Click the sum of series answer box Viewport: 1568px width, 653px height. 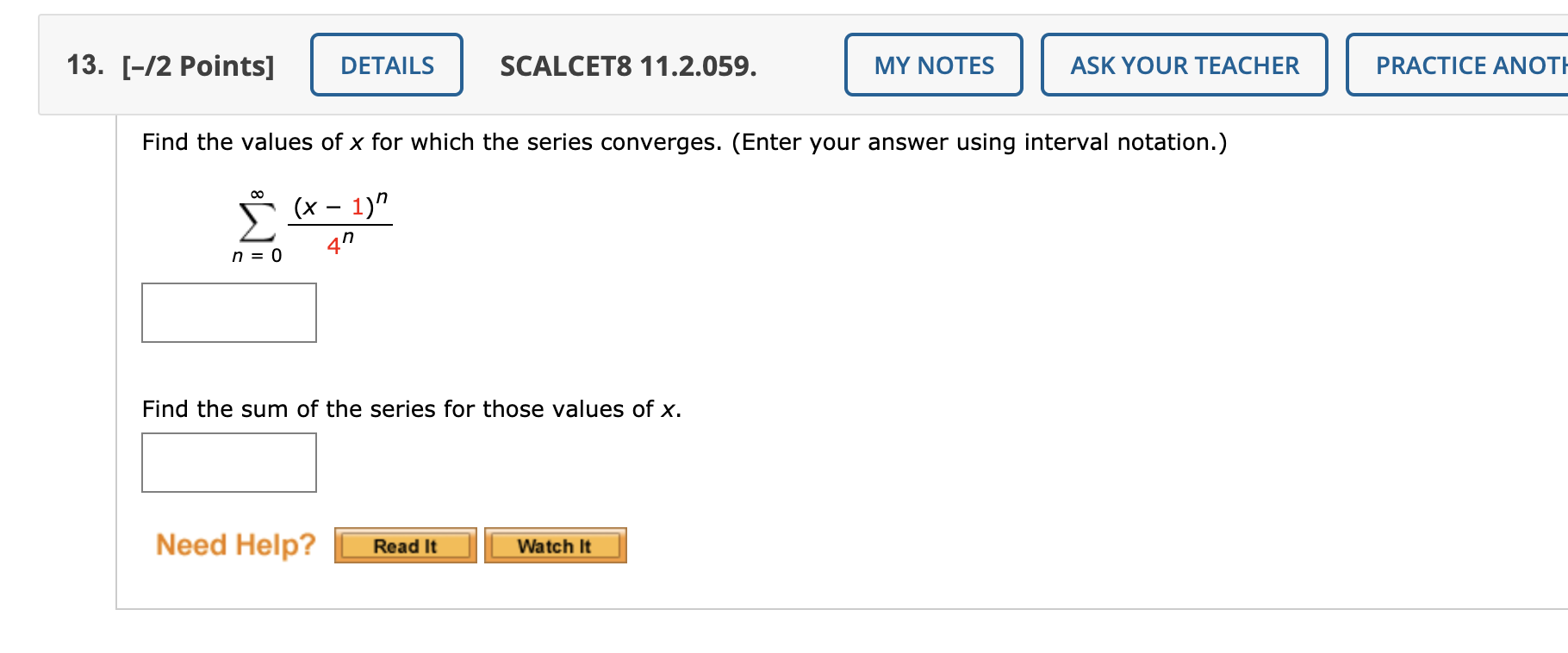pos(228,463)
